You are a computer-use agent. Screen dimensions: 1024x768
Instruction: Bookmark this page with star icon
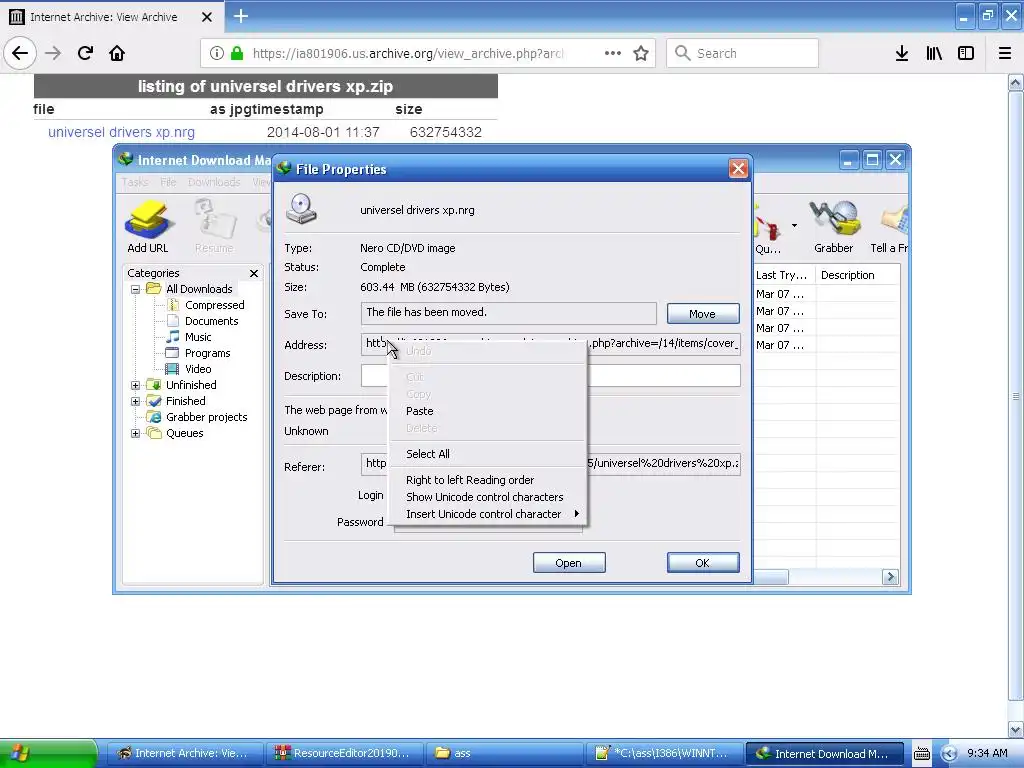point(641,53)
